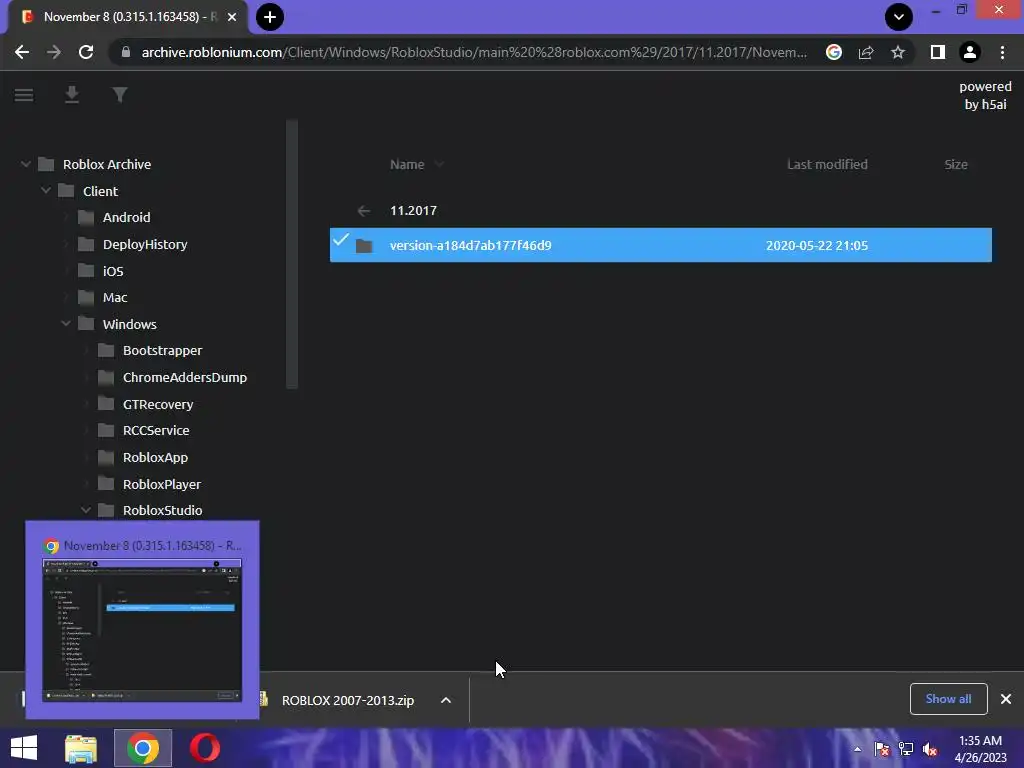1024x768 pixels.
Task: Sort files by Name column
Action: (x=408, y=165)
